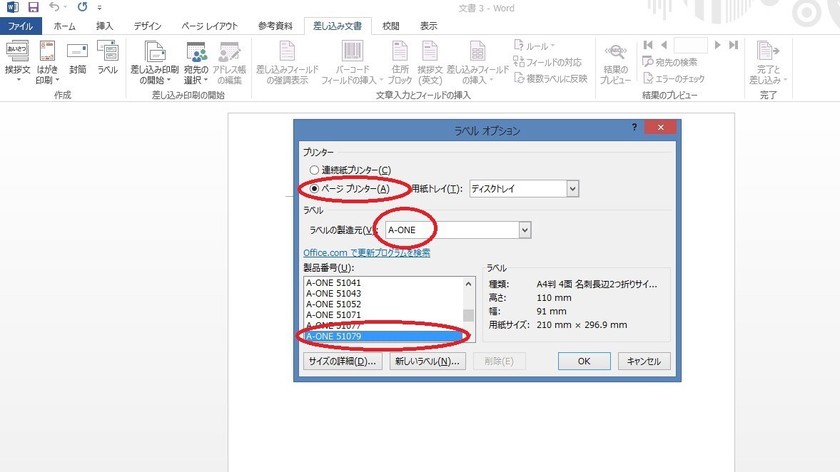Select ページ プリンター radio button
This screenshot has width=840, height=472.
[314, 189]
